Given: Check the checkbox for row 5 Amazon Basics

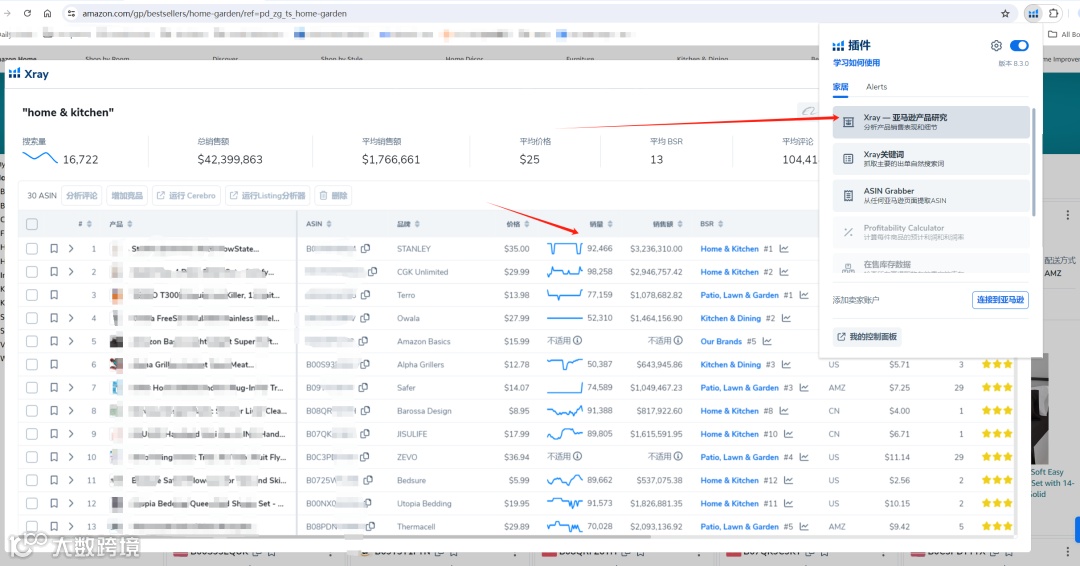Looking at the screenshot, I should 32,341.
